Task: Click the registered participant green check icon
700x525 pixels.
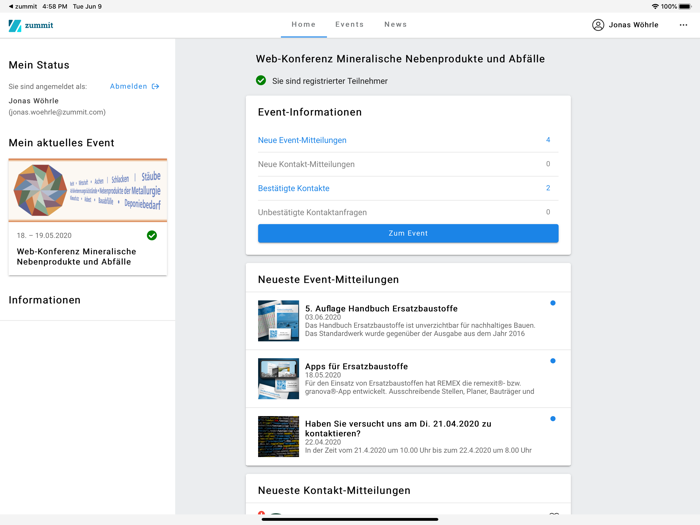Action: click(x=261, y=81)
